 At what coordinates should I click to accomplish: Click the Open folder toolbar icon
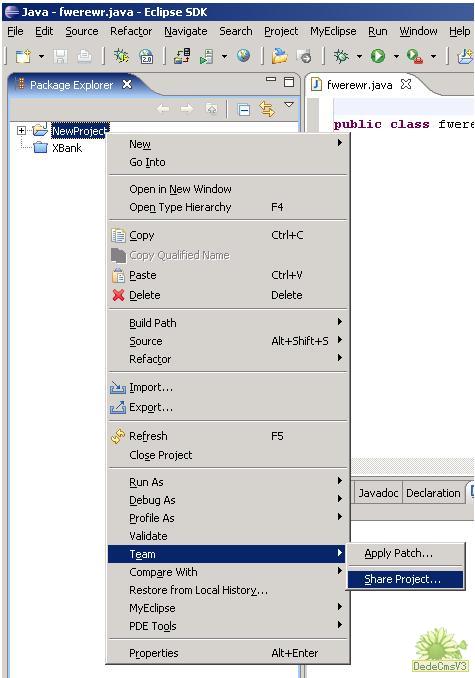[280, 56]
